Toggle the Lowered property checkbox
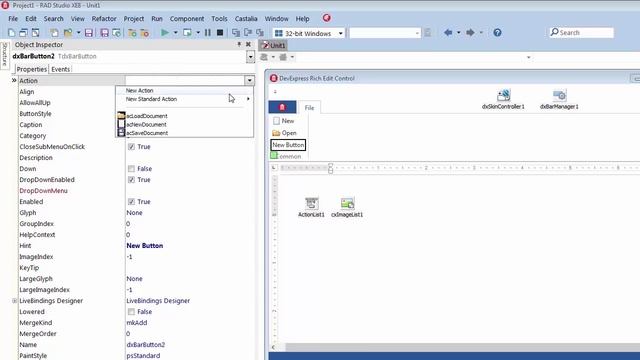Screen dimensions: 640x360 (x=131, y=311)
